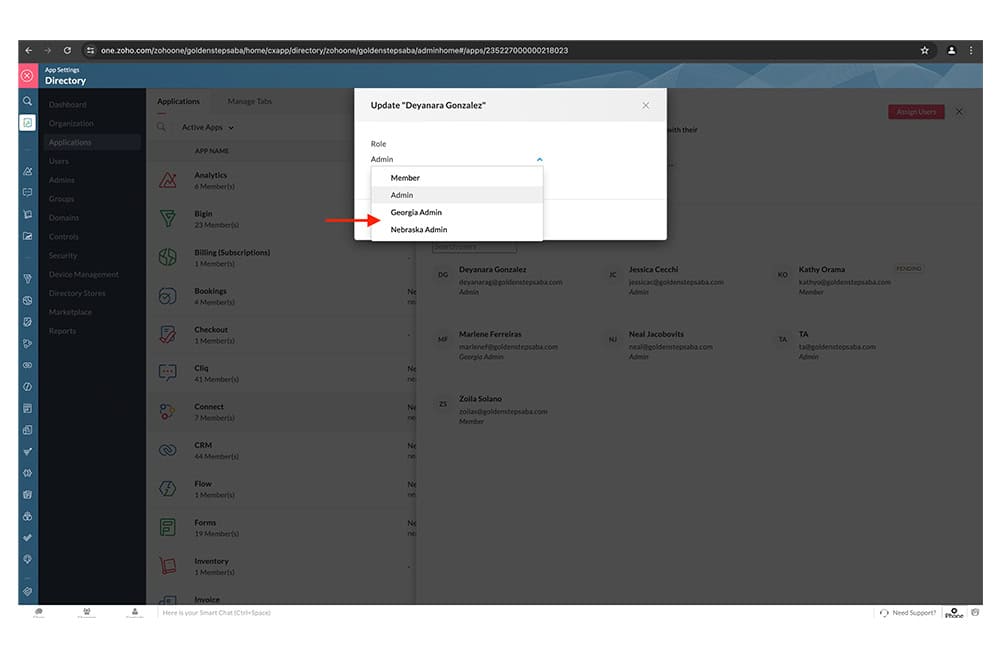1000x658 pixels.
Task: Click the Analytics app icon in the list
Action: 168,180
